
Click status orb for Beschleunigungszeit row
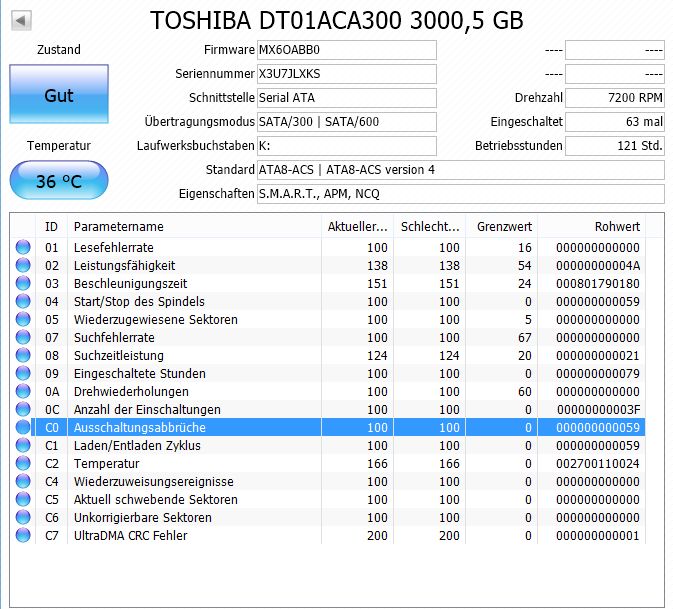(x=23, y=283)
